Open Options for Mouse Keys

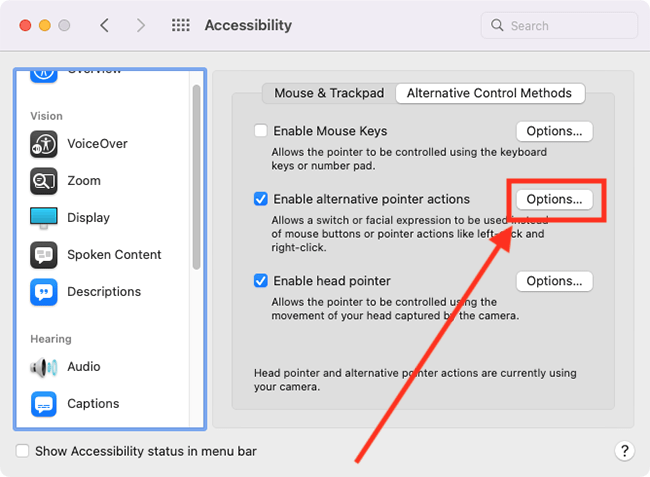tap(554, 131)
